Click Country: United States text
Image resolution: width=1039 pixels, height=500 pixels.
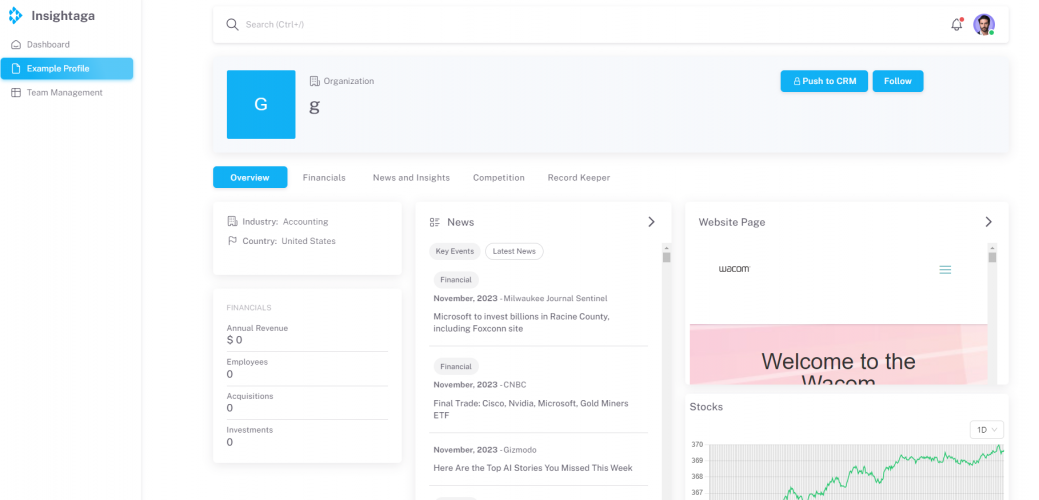click(289, 241)
